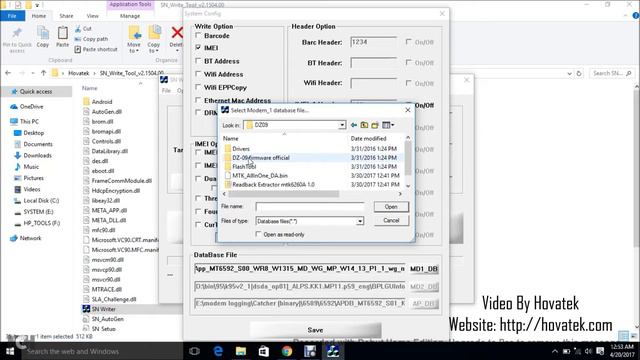The width and height of the screenshot is (640, 360).
Task: Switch to the View ribbon tab
Action: coord(93,16)
